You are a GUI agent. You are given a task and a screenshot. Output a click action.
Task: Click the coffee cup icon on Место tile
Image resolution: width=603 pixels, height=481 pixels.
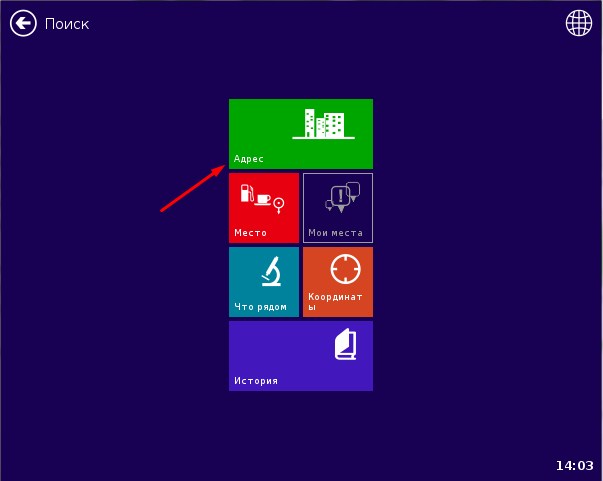pos(263,199)
